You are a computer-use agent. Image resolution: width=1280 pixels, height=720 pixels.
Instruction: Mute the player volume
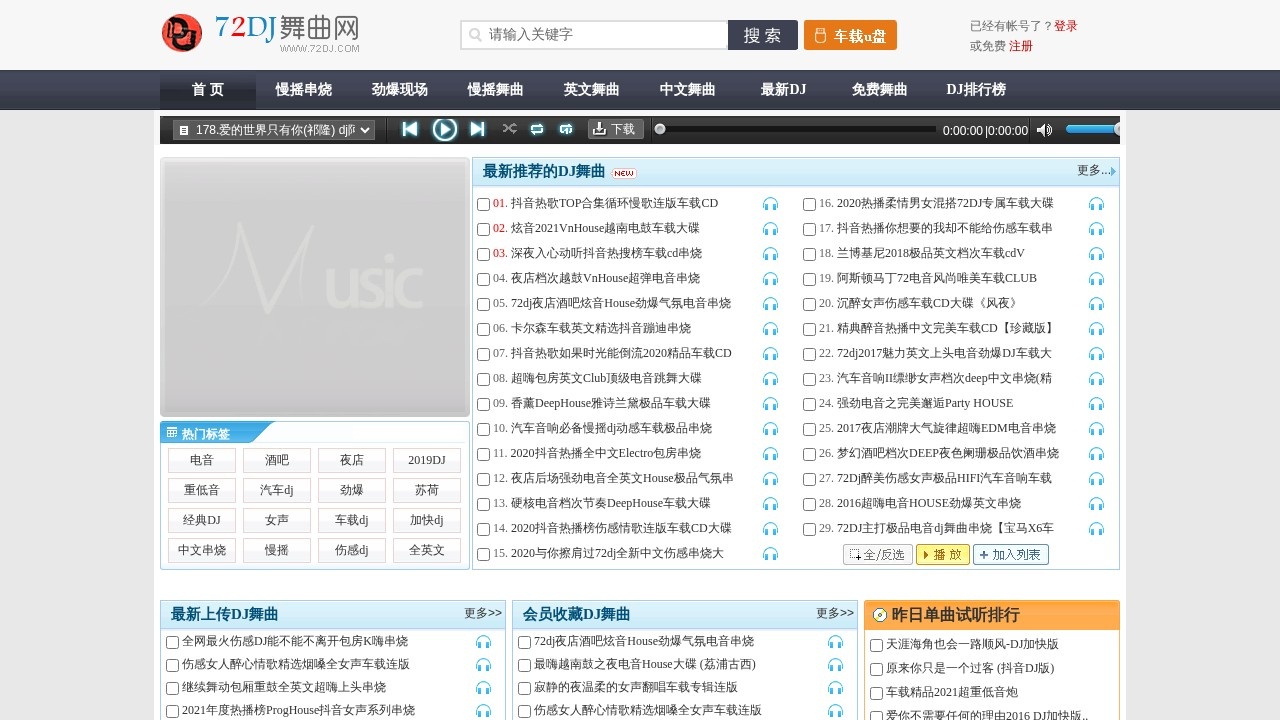click(x=1044, y=129)
